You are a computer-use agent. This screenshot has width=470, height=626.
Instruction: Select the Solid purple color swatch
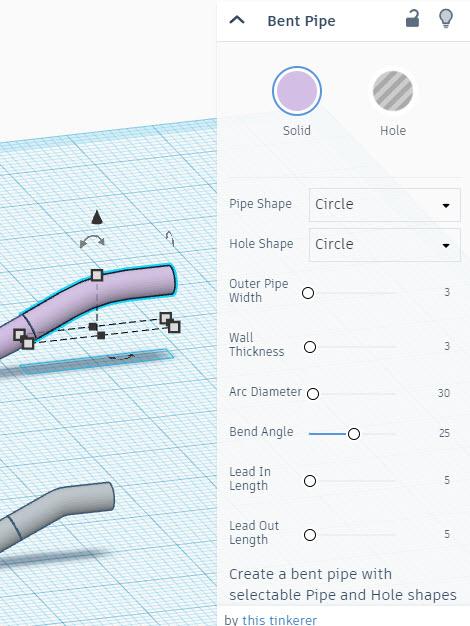click(x=297, y=91)
